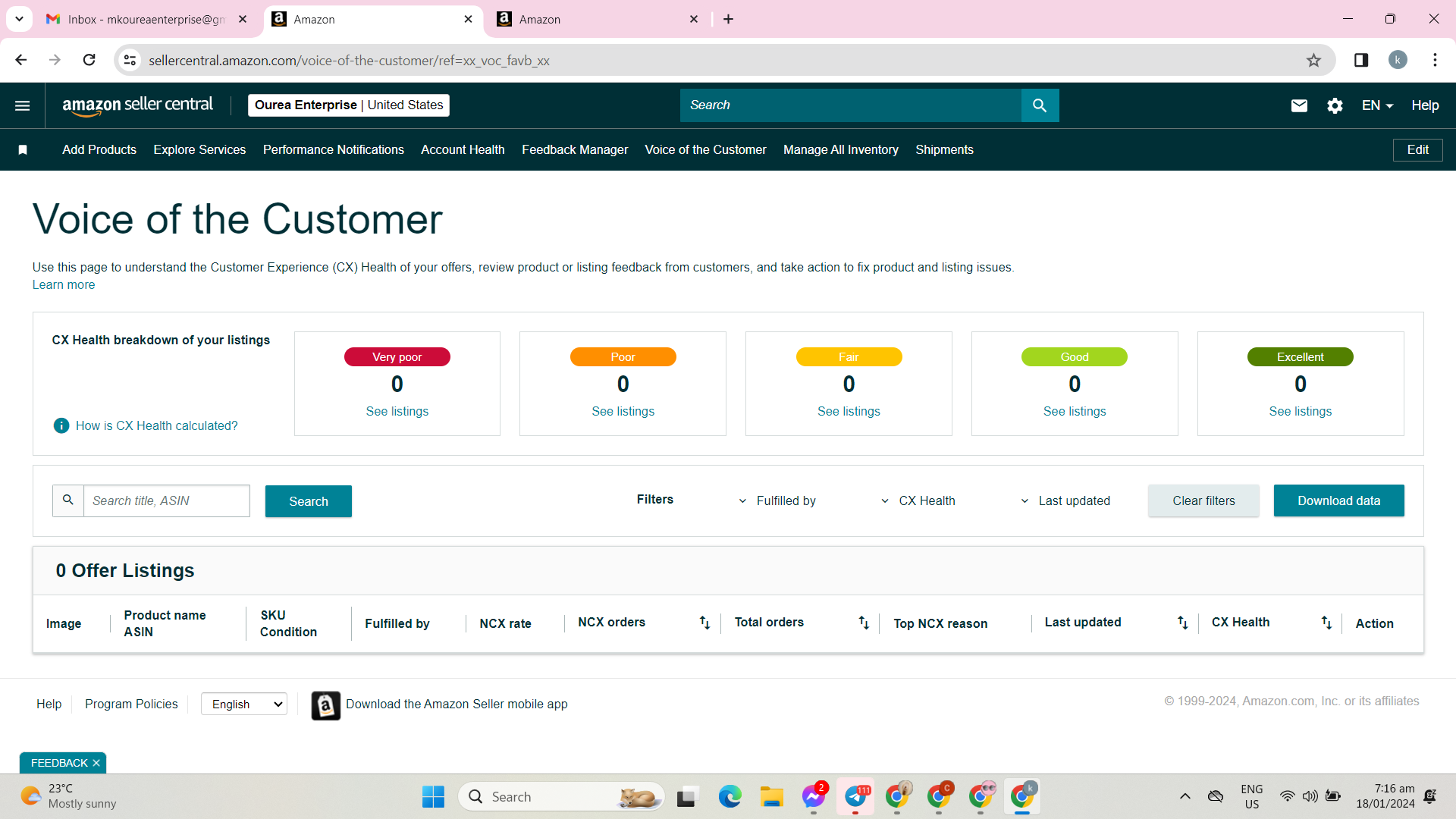Screen dimensions: 1456x819
Task: Show hidden system tray icons
Action: (x=1185, y=796)
